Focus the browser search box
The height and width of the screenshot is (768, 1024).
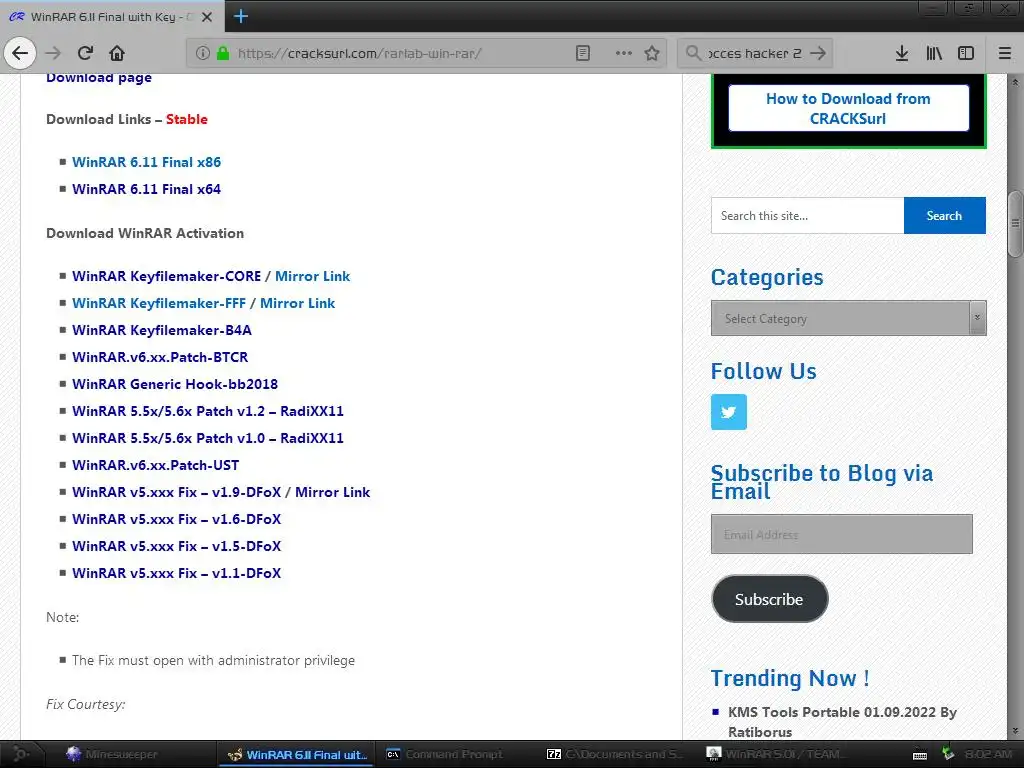754,53
